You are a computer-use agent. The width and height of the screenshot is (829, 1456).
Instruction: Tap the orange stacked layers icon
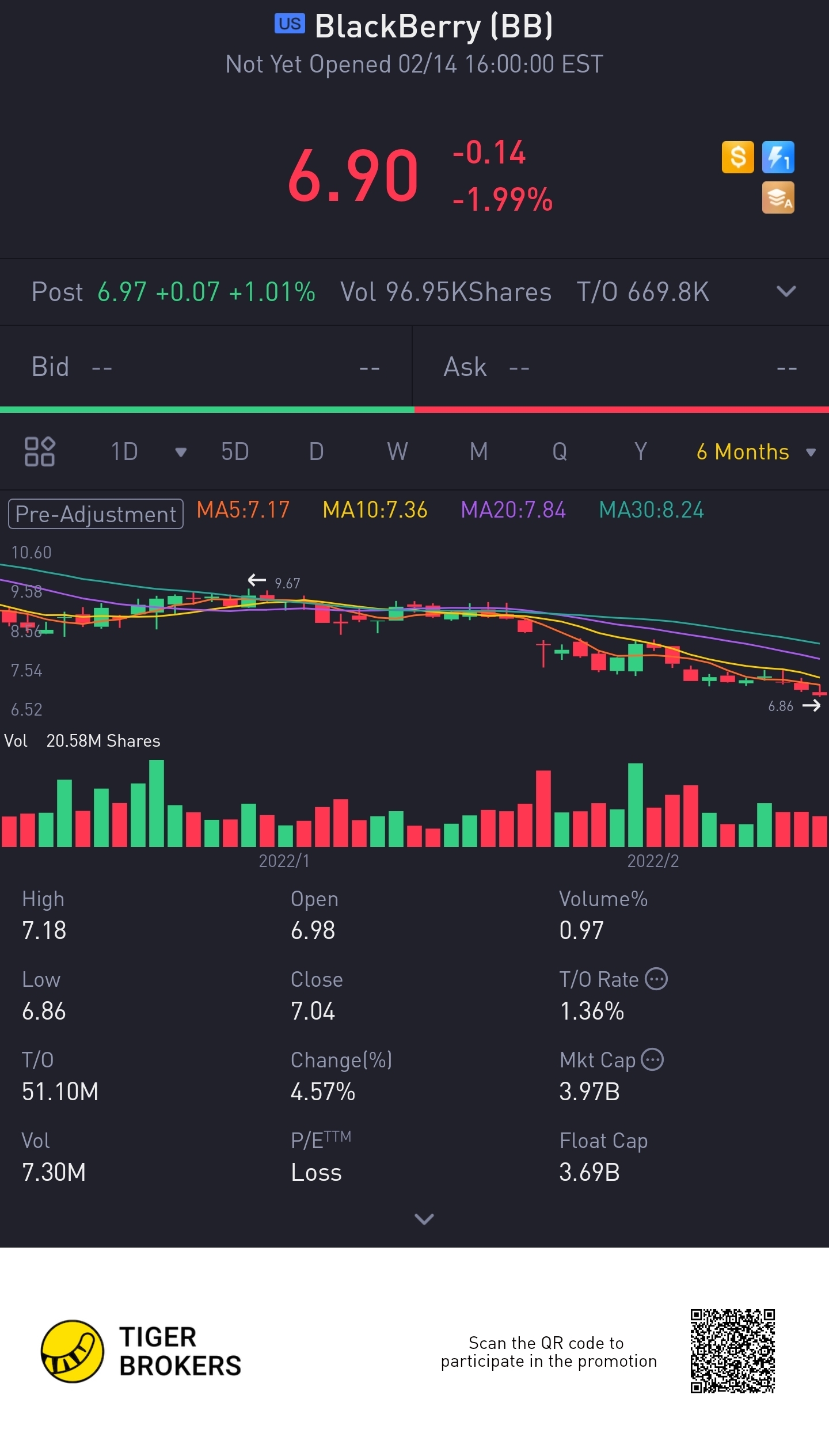778,197
